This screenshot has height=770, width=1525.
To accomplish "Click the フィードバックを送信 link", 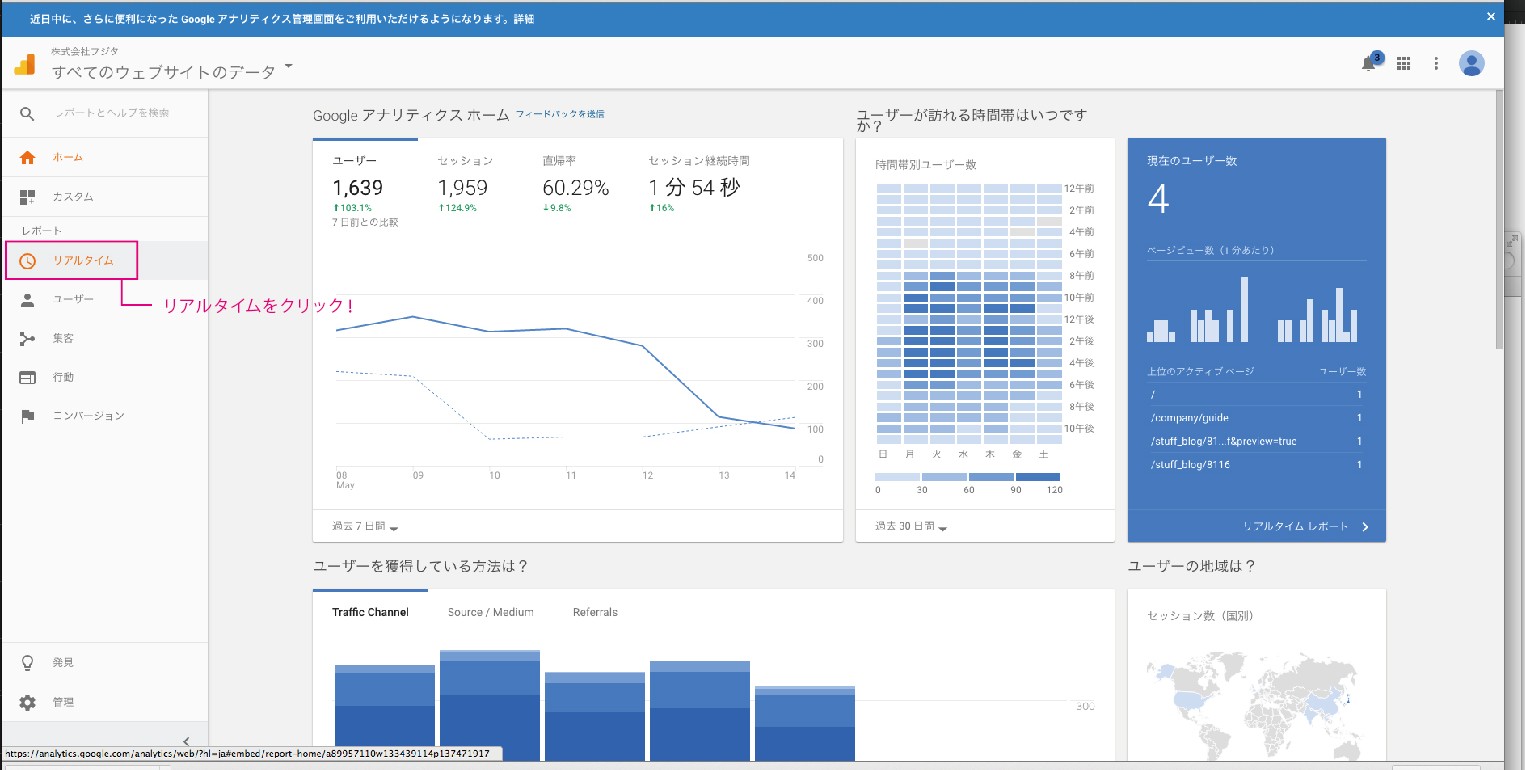I will pos(560,114).
